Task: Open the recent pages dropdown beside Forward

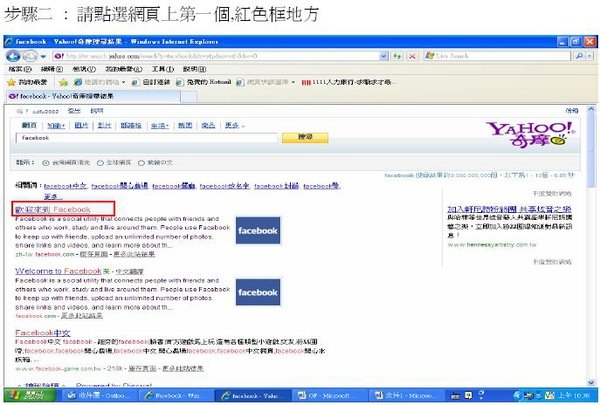Action: (43, 57)
